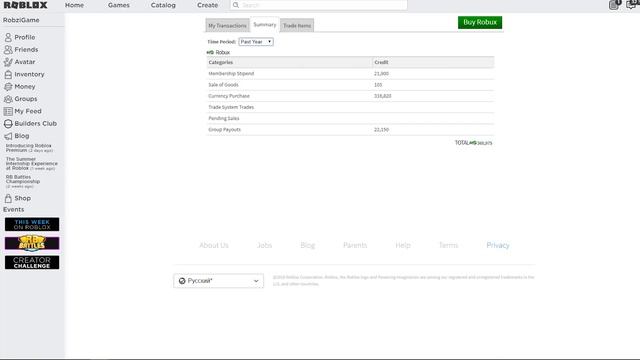Open the Groups sidebar icon

coord(8,99)
